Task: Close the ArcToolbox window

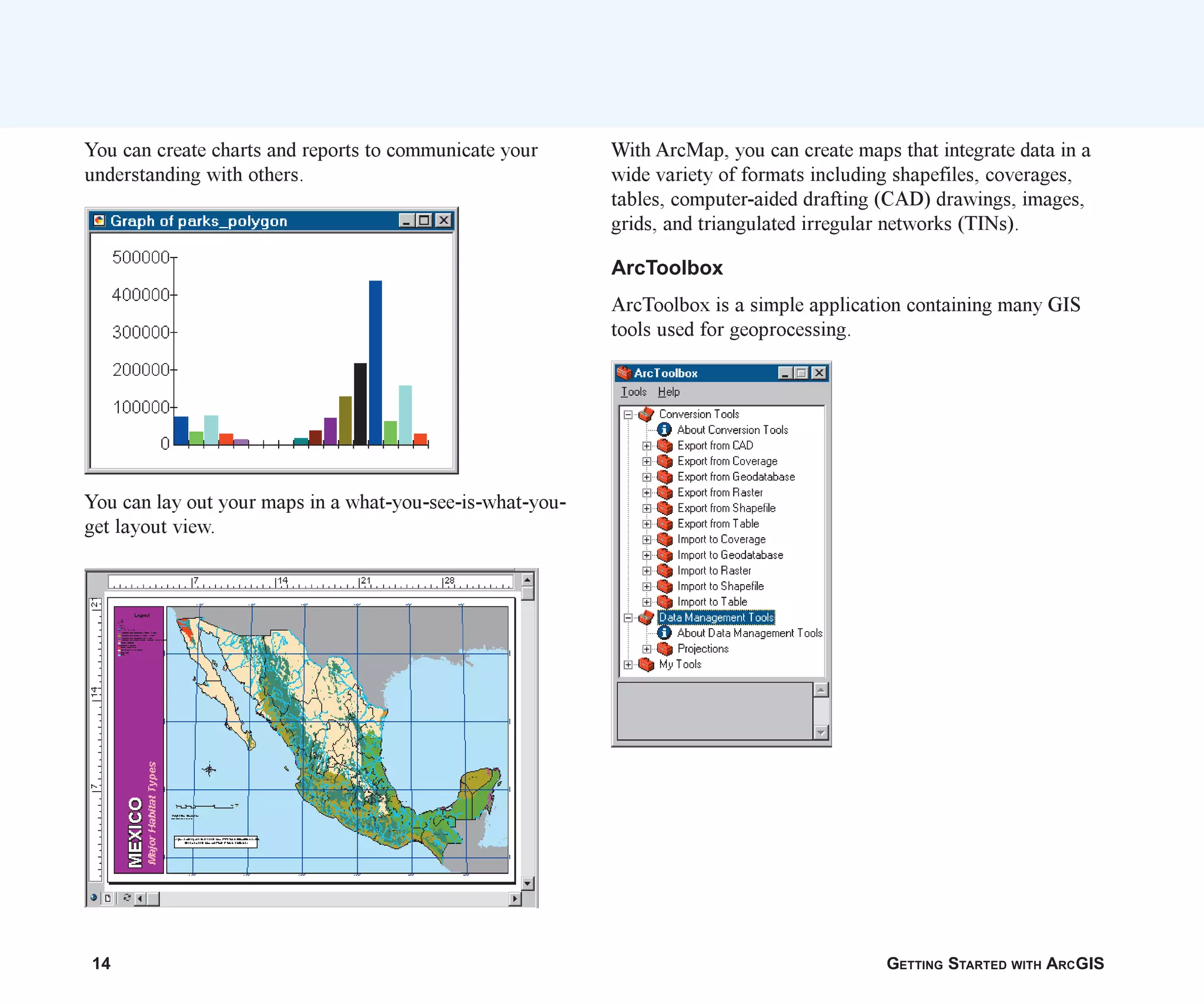Action: pos(819,373)
